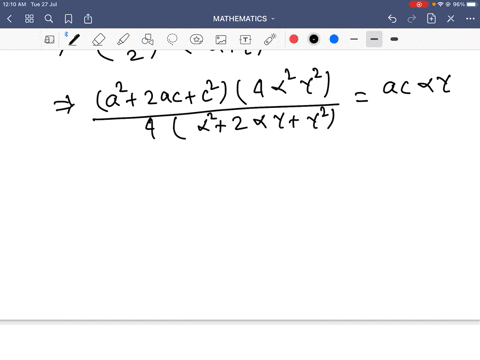Choose the red pen color

coord(294,39)
